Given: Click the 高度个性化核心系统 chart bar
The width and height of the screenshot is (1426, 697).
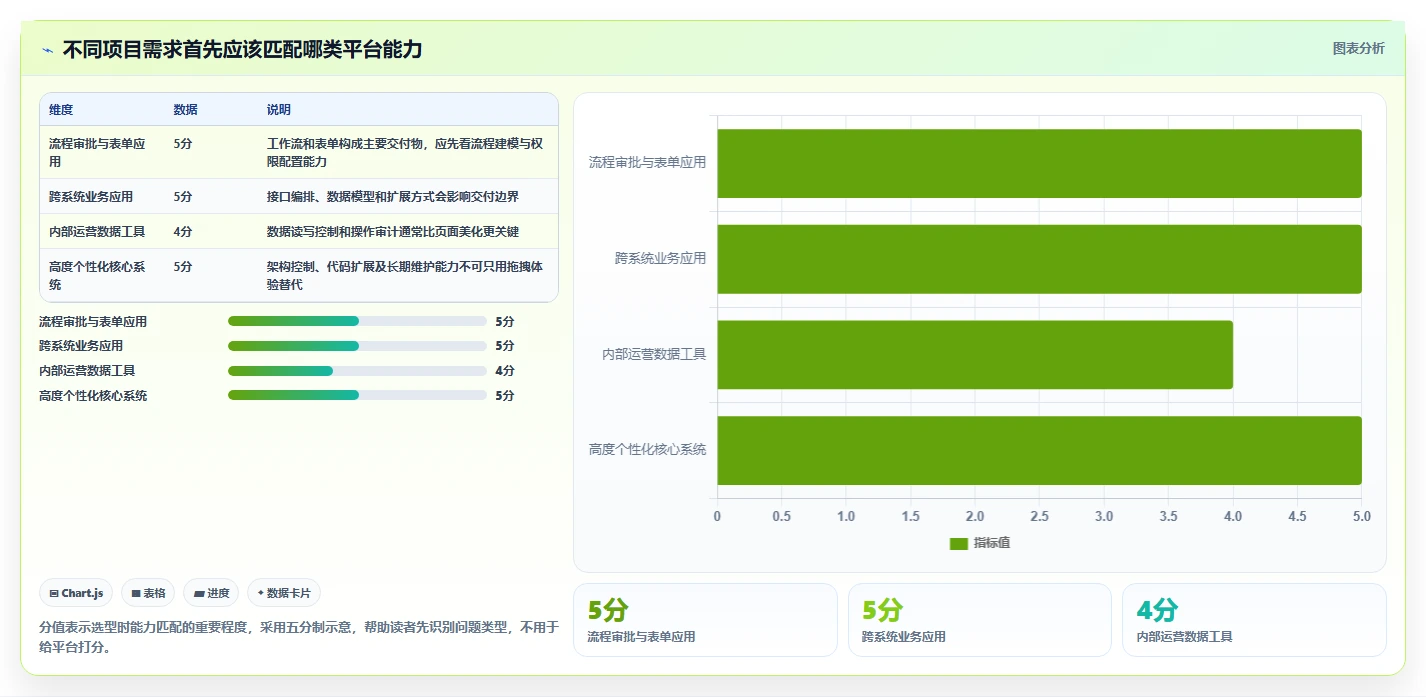Looking at the screenshot, I should (1039, 450).
